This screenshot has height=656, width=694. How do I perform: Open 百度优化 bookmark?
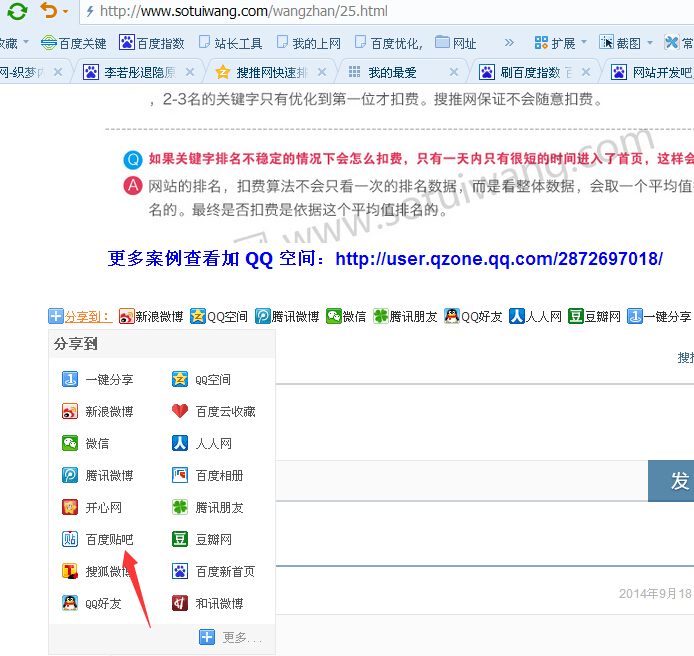pyautogui.click(x=389, y=43)
